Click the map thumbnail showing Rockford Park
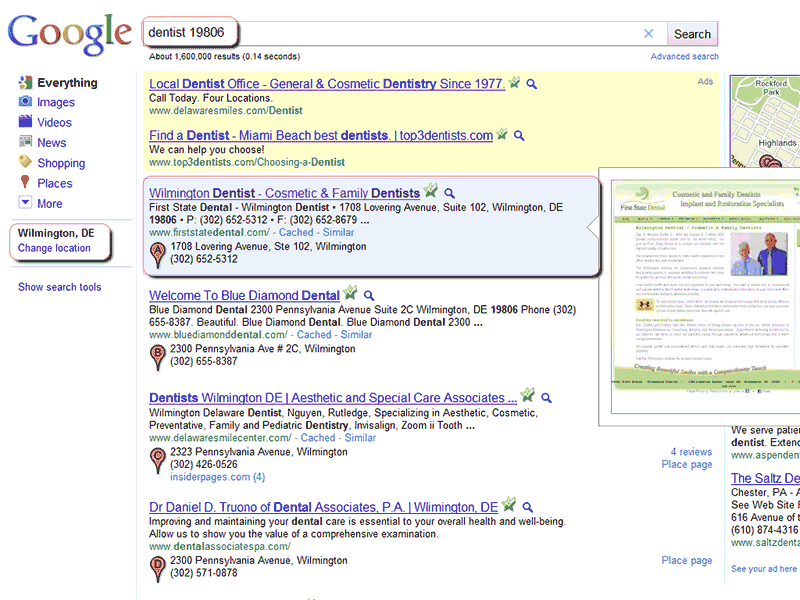The height and width of the screenshot is (600, 800). coord(765,121)
